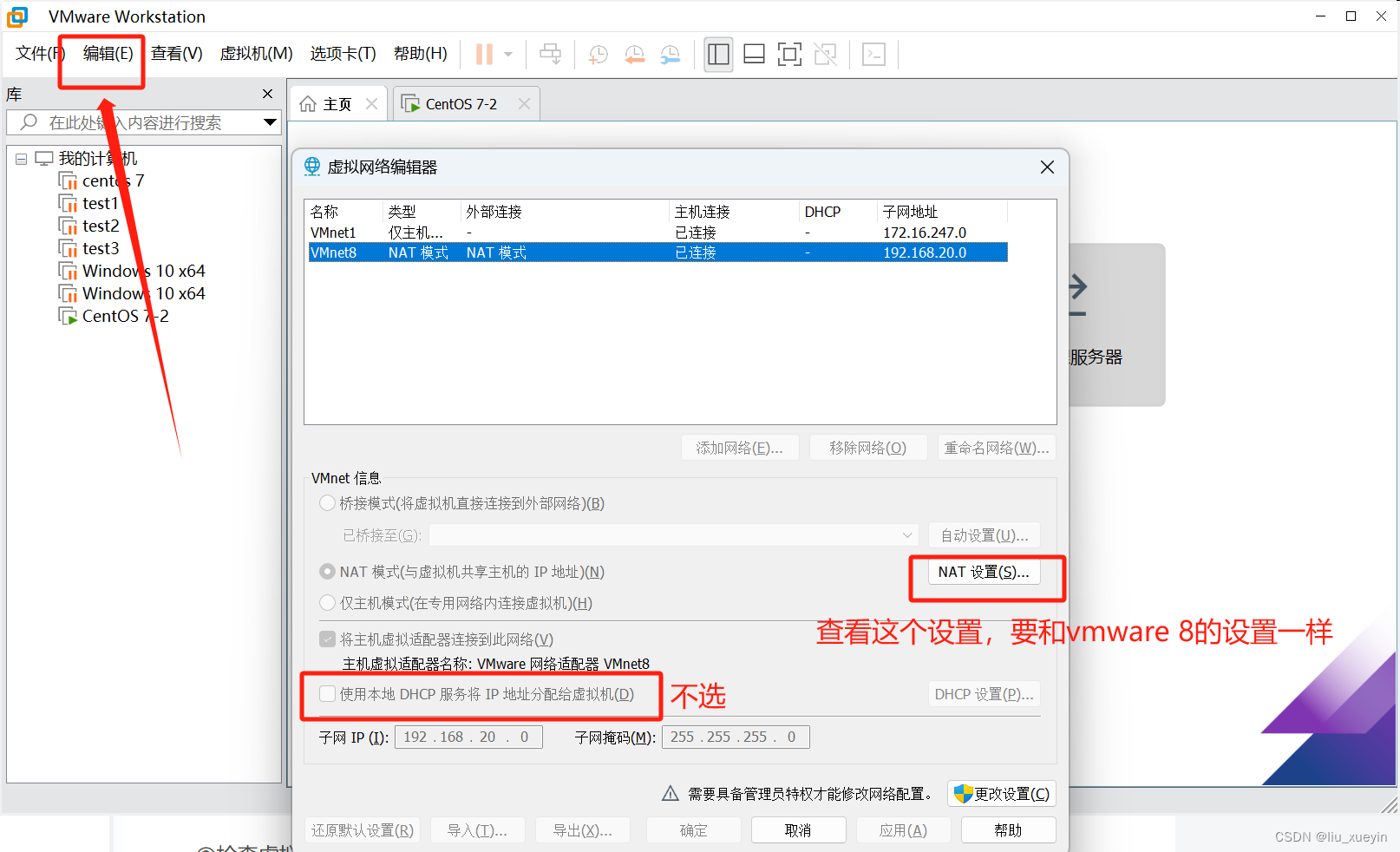Close the CentOS 7-2 tab
The width and height of the screenshot is (1400, 852).
coord(524,103)
